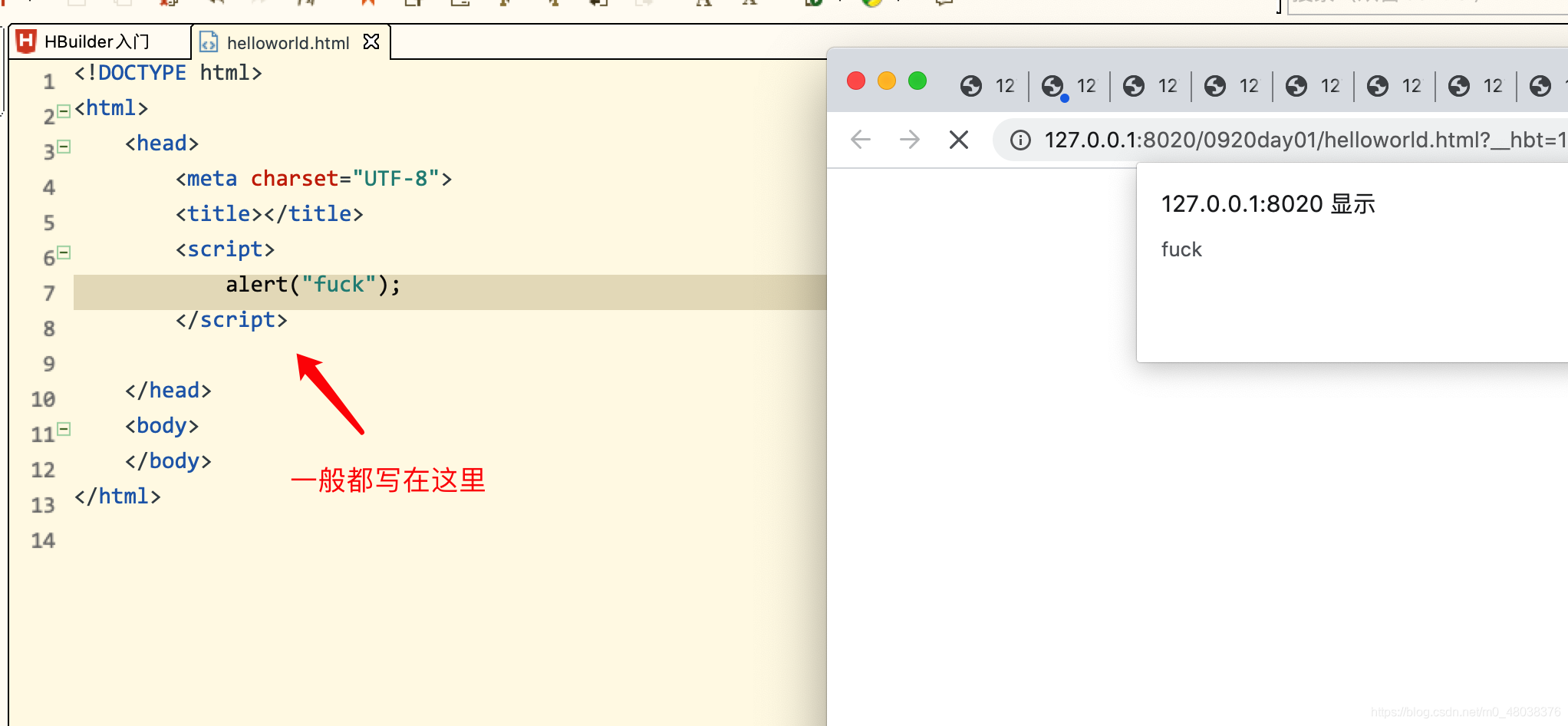Open the seventh browser tab labeled 12
The height and width of the screenshot is (726, 1568).
pos(1476,86)
